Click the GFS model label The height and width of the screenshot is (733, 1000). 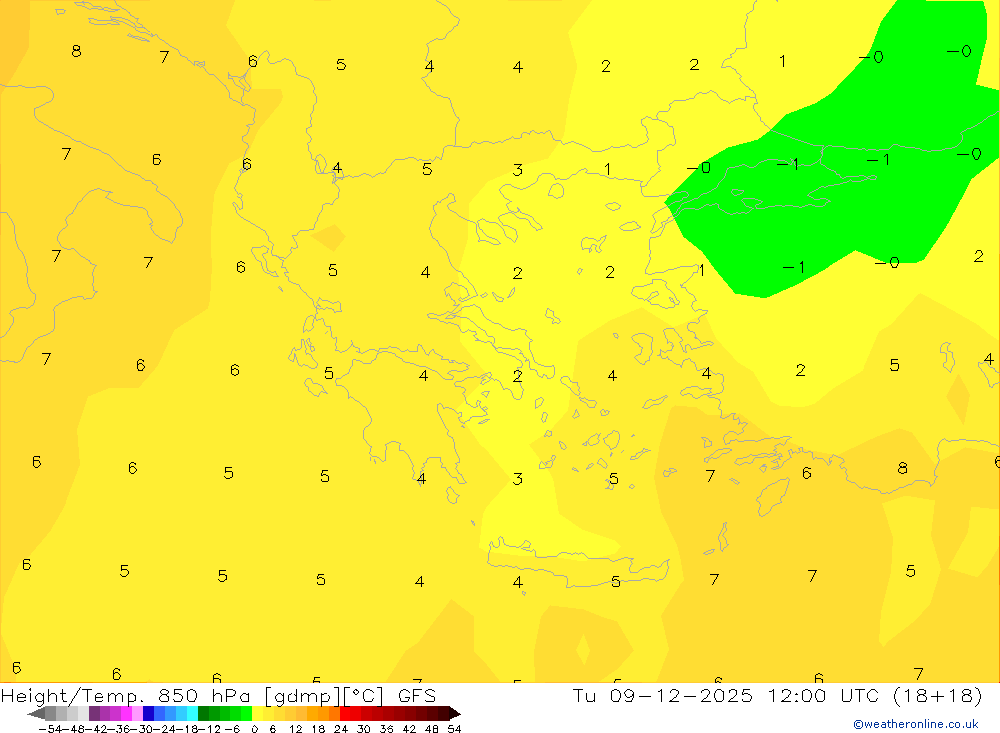coord(417,695)
